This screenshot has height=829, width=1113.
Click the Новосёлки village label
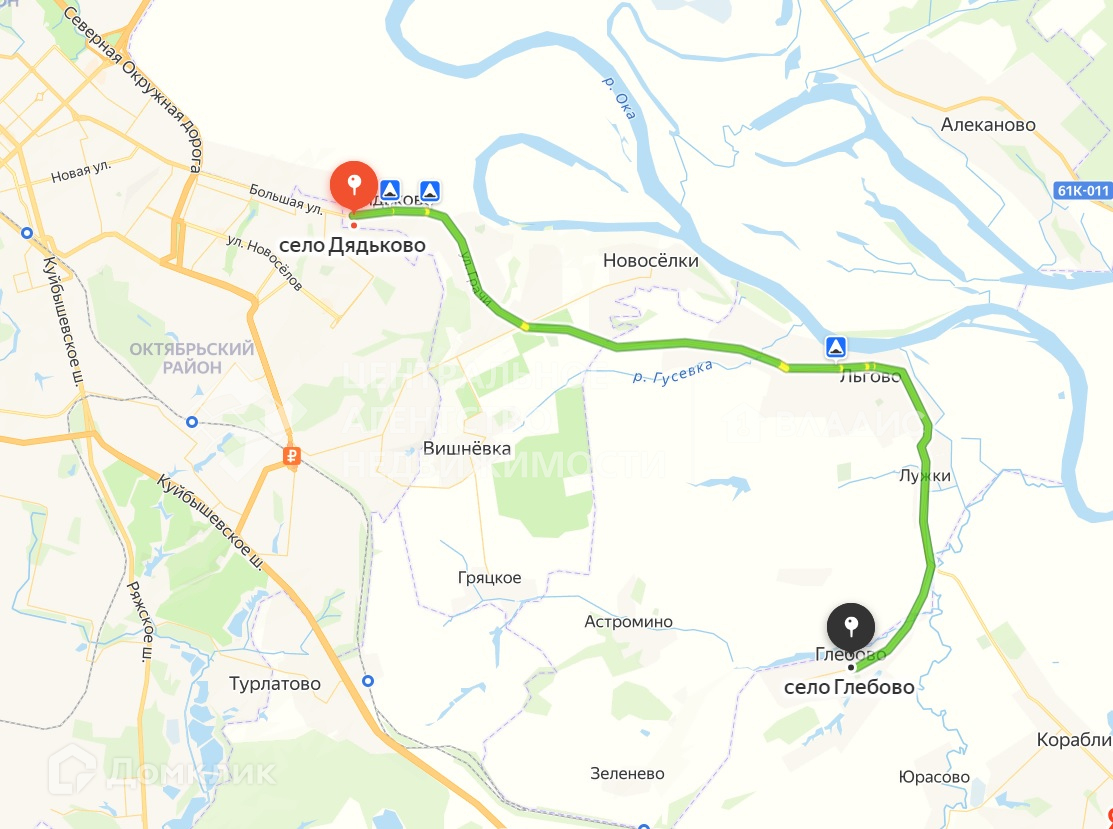click(651, 260)
